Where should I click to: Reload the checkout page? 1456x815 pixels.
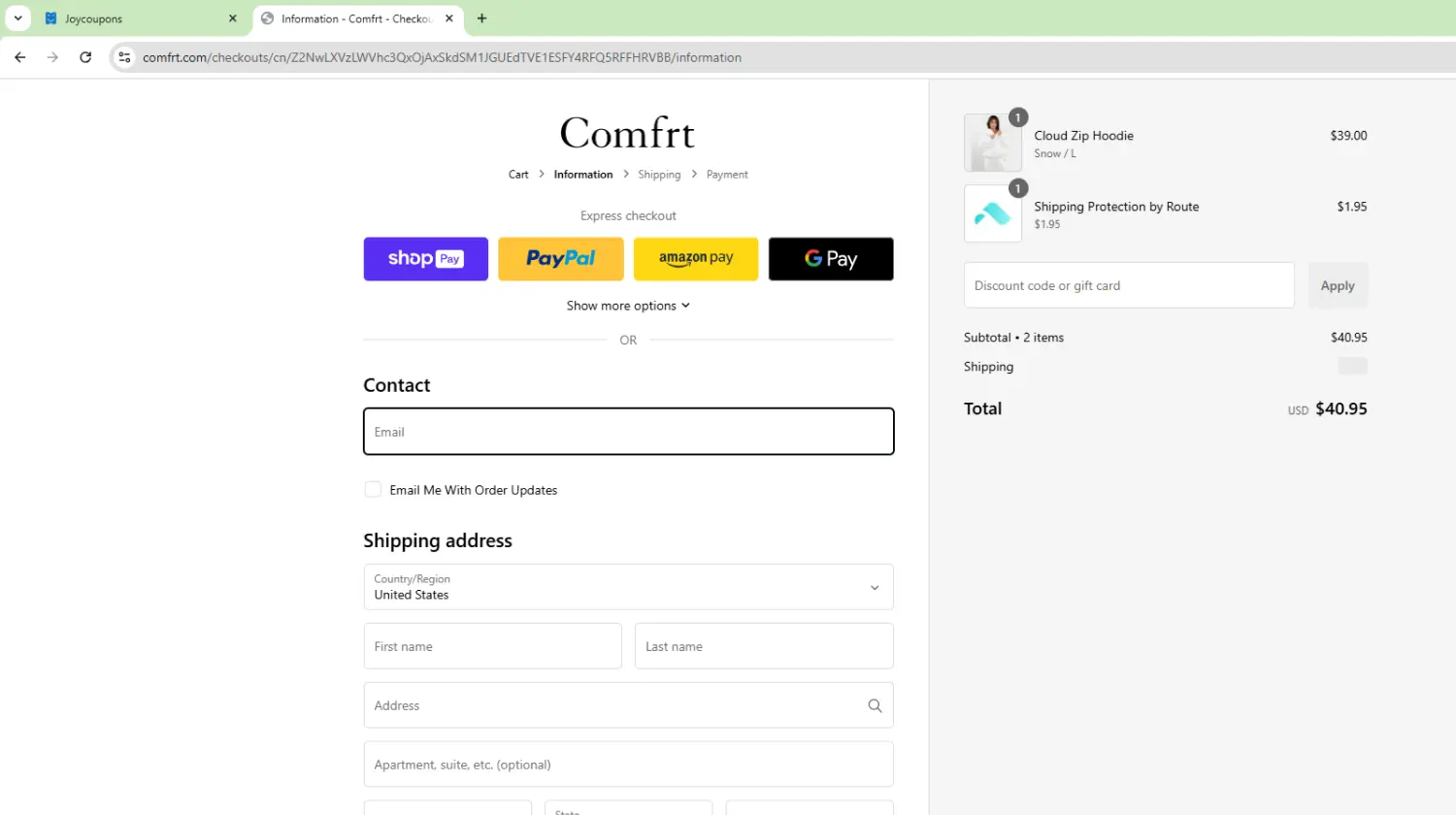click(x=85, y=57)
